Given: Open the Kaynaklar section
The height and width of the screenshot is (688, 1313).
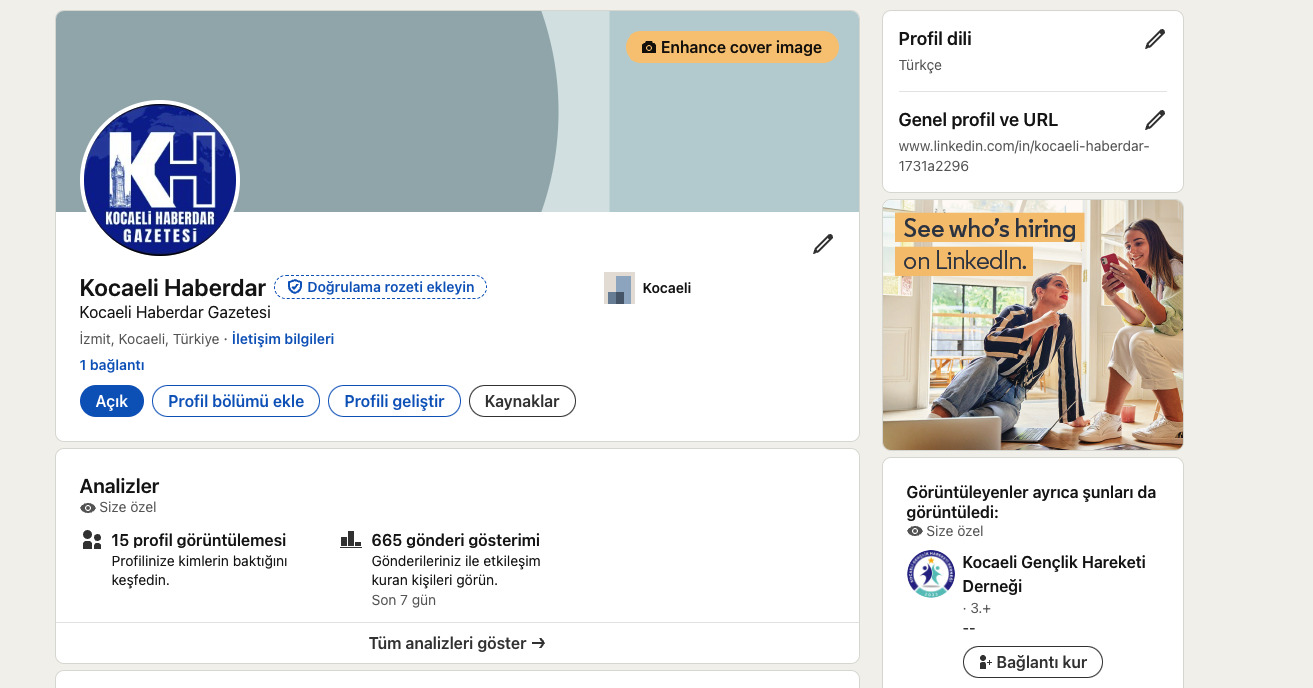Looking at the screenshot, I should [x=522, y=401].
